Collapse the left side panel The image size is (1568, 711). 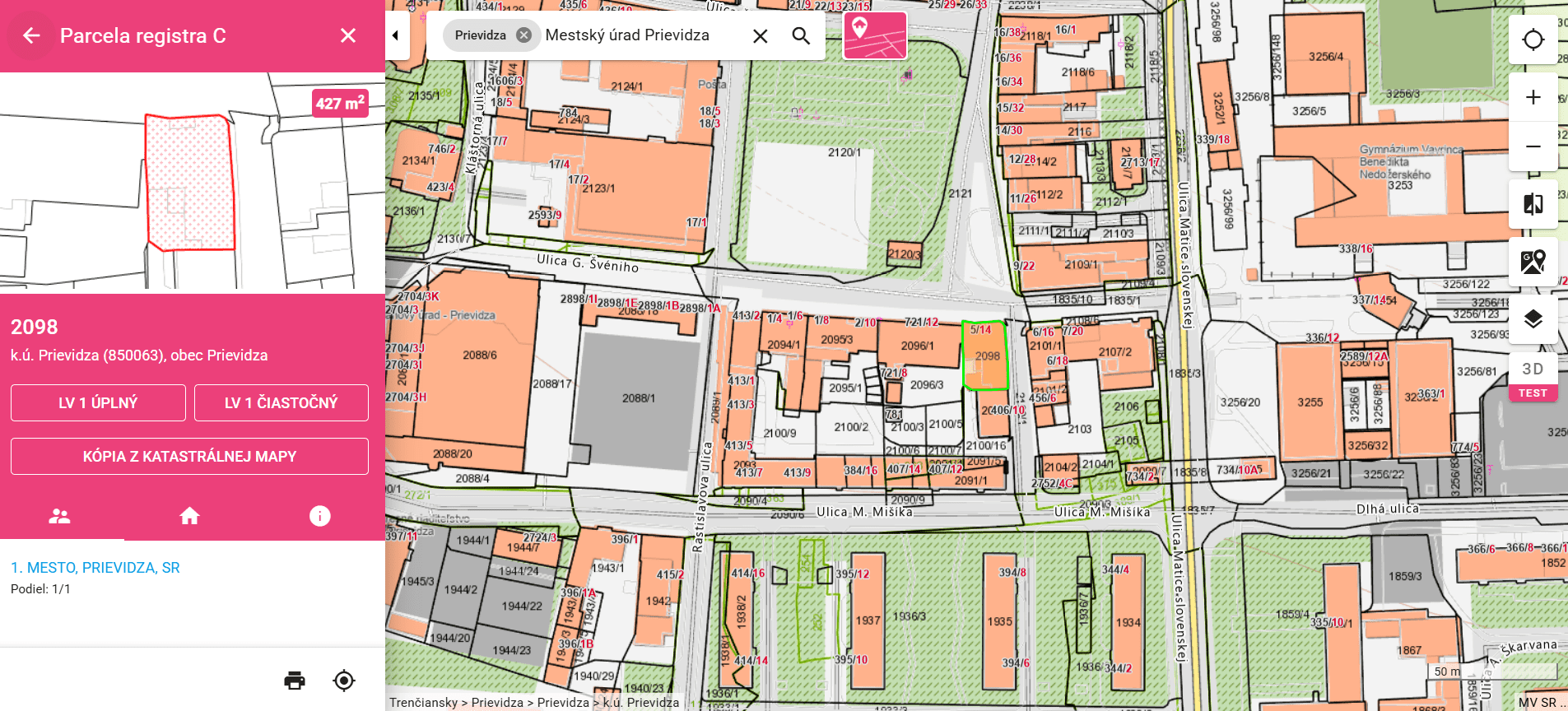pyautogui.click(x=396, y=35)
